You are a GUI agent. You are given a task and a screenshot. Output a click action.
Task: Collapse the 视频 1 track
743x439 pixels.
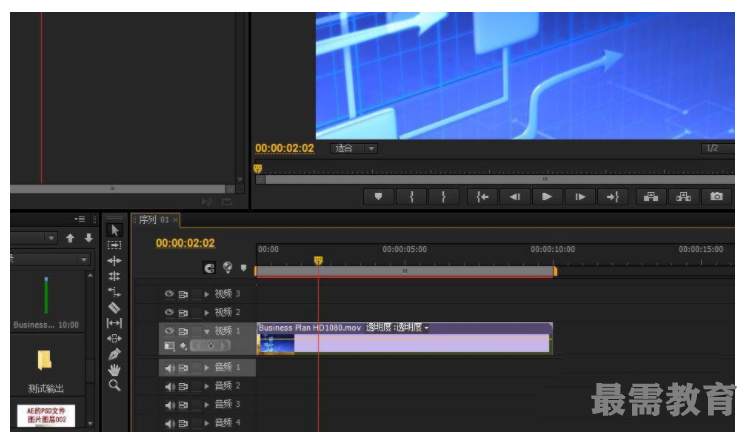[x=207, y=331]
